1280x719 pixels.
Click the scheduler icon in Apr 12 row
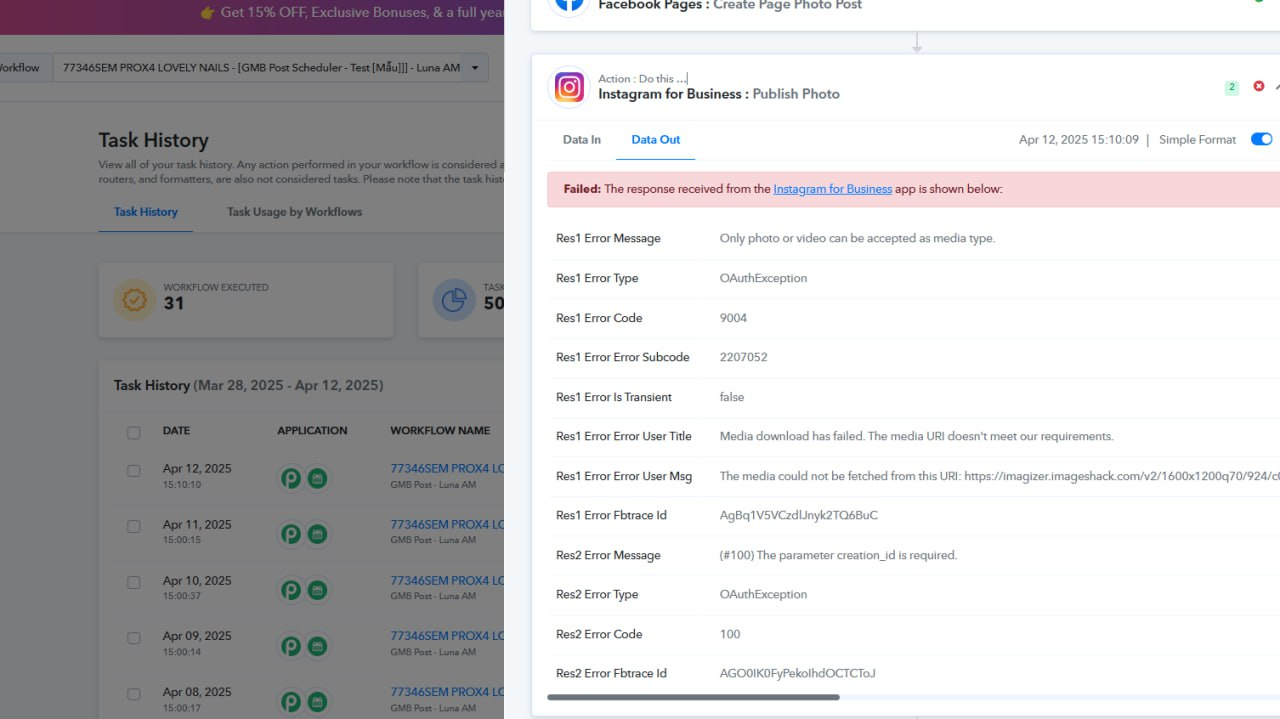(317, 479)
